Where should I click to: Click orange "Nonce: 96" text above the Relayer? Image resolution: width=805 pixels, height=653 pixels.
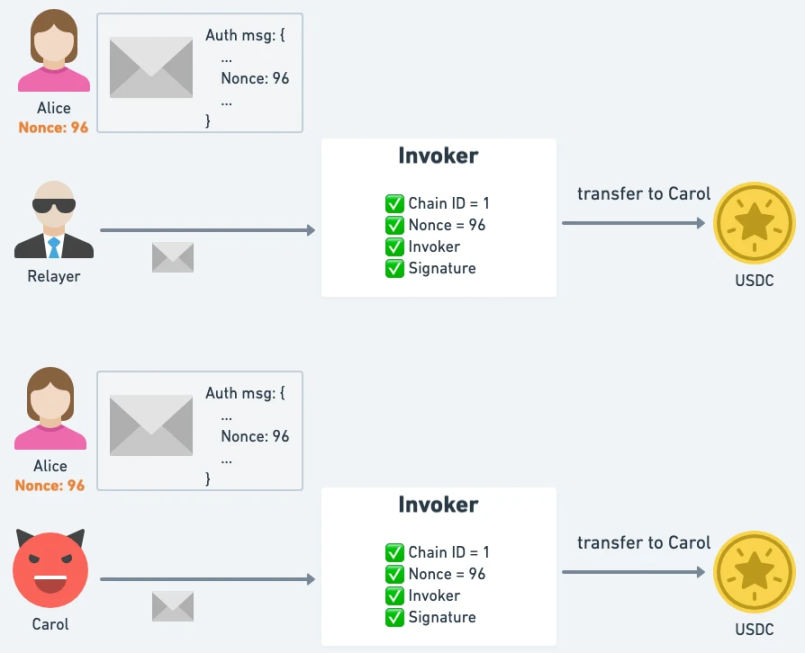tap(53, 128)
